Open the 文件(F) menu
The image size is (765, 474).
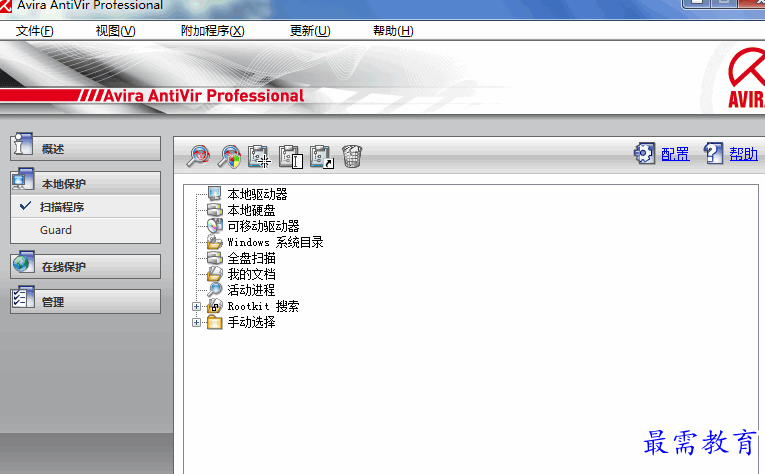[x=35, y=31]
